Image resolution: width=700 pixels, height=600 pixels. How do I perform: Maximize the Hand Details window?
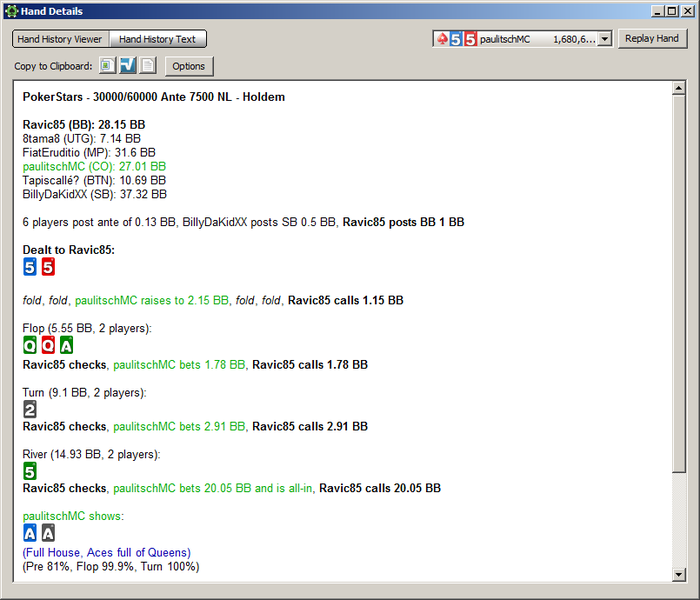coord(672,11)
